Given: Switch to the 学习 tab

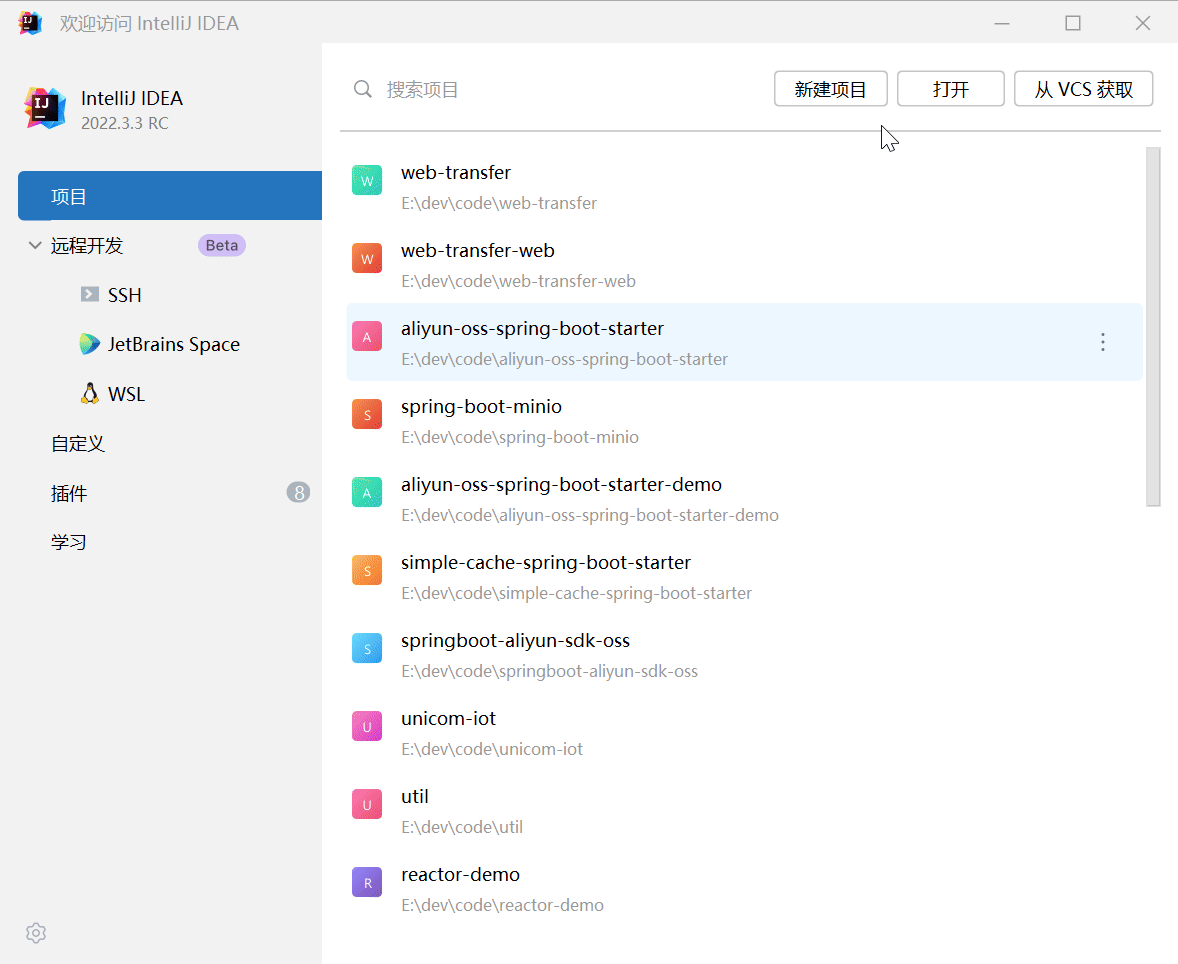Looking at the screenshot, I should [x=68, y=542].
